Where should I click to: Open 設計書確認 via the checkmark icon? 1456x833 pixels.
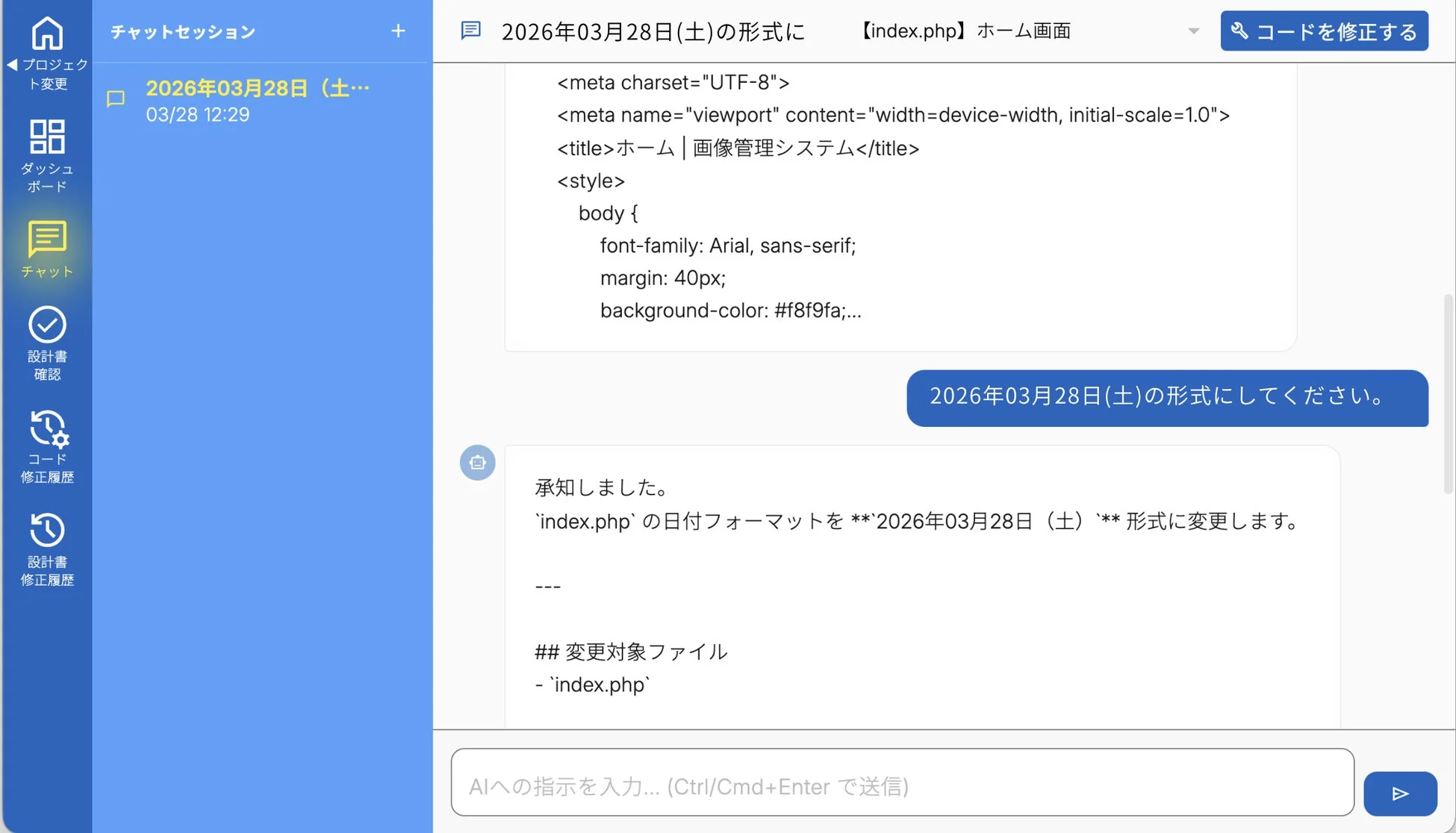tap(47, 324)
